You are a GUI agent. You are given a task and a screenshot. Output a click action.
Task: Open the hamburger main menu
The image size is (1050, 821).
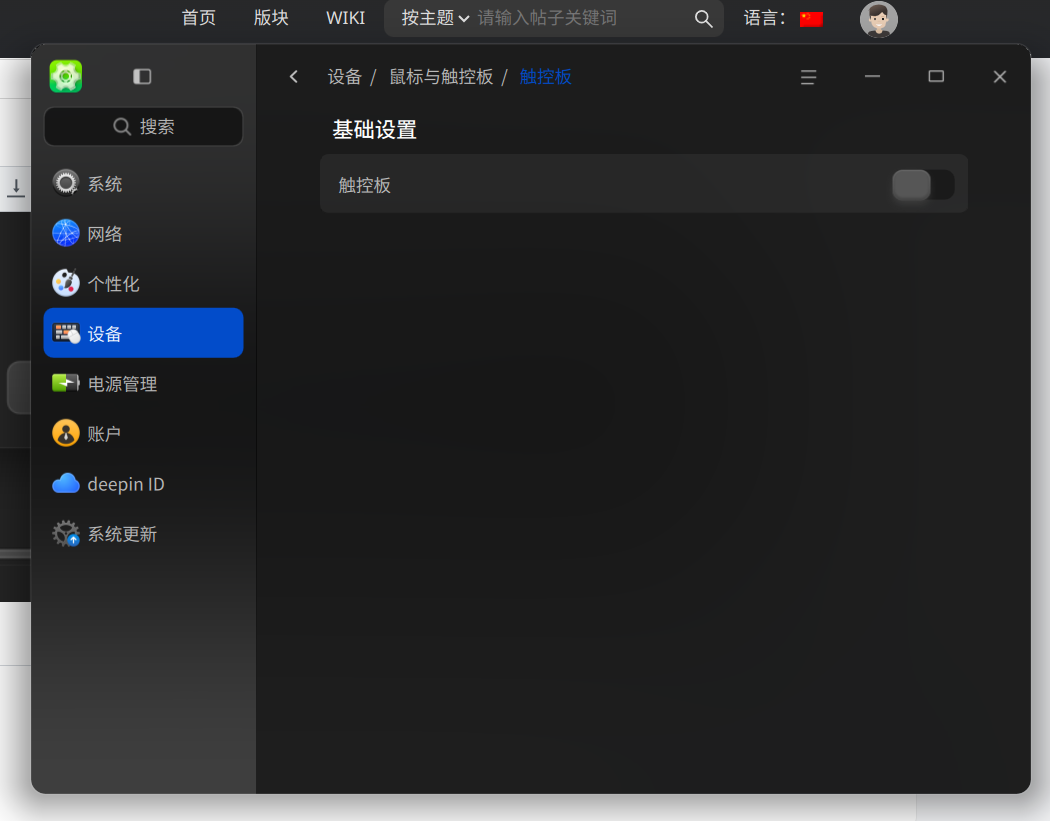808,77
